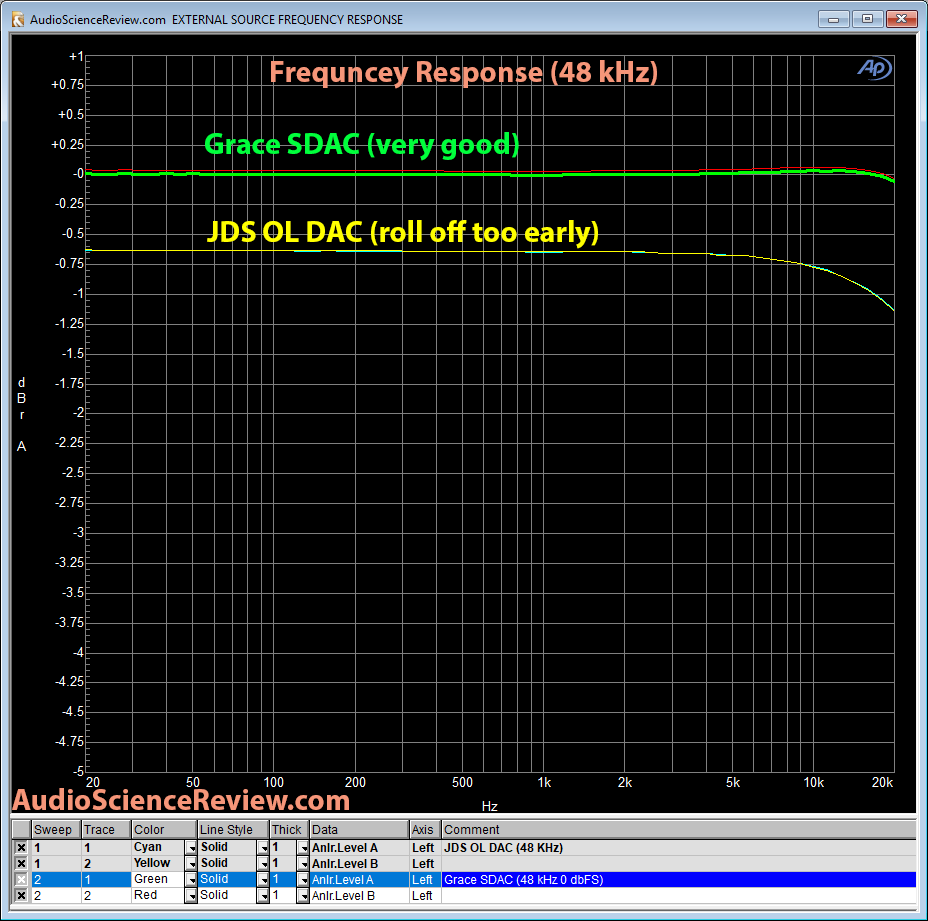Viewport: 928px width, 921px height.
Task: Toggle visibility checkbox for Yellow trace row
Action: 21,864
